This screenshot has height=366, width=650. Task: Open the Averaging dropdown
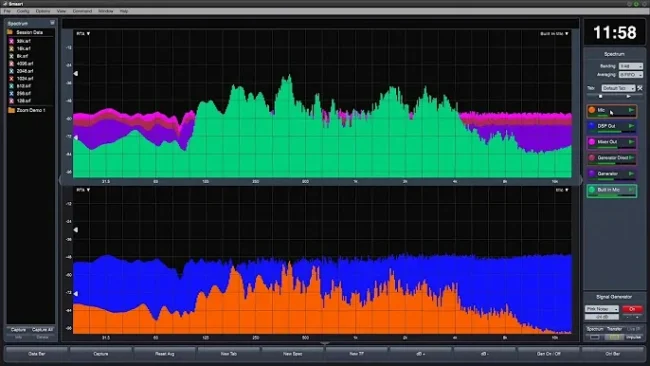click(x=631, y=75)
